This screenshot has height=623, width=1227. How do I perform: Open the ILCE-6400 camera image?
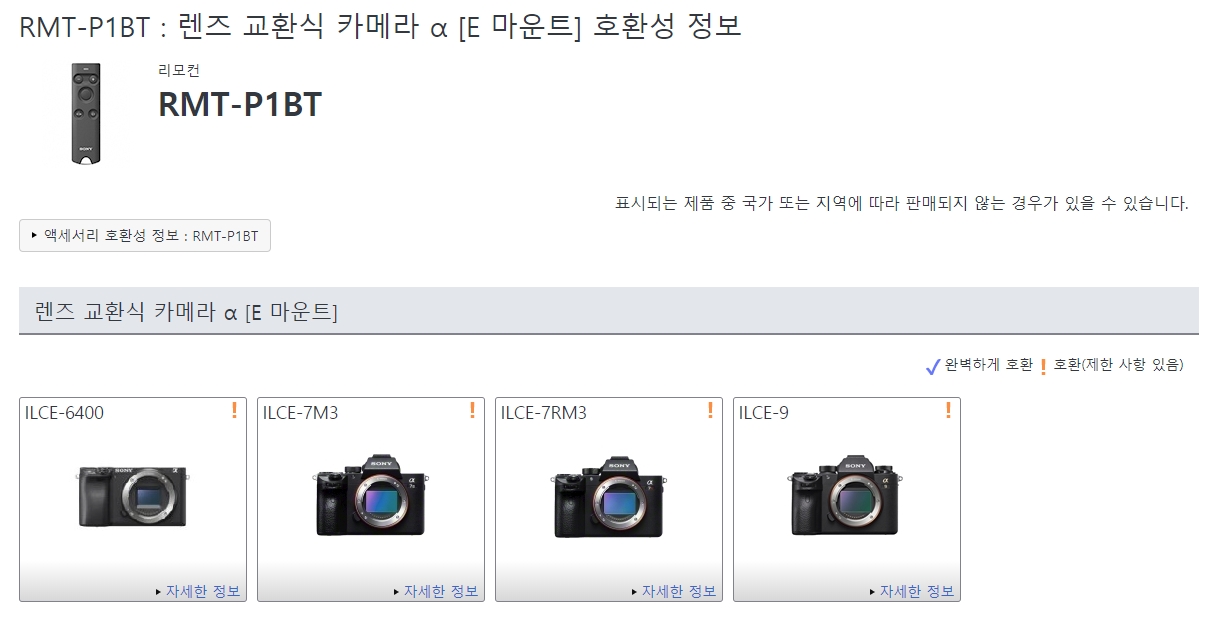(132, 496)
